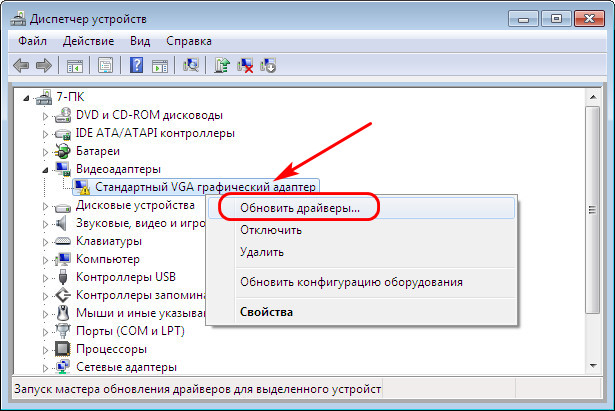
Task: Maximize the Диспетчер устройств window
Action: point(556,19)
